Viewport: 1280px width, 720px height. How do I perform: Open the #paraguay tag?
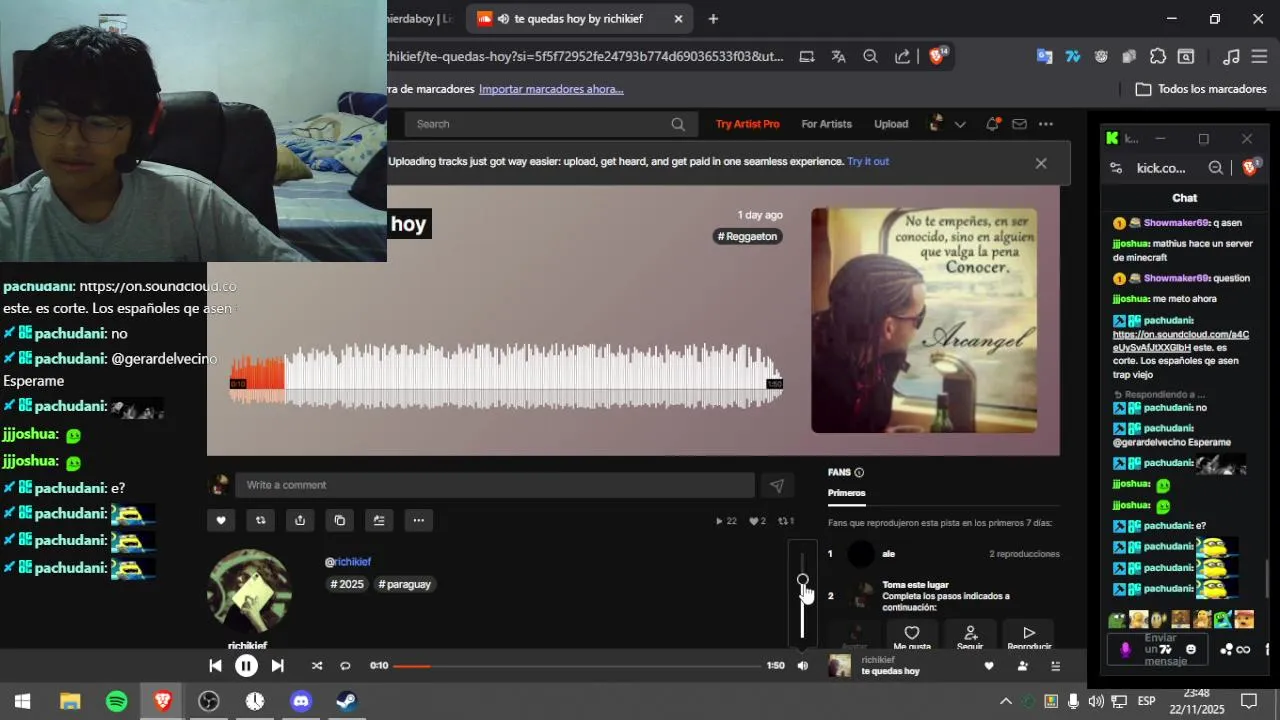[405, 584]
